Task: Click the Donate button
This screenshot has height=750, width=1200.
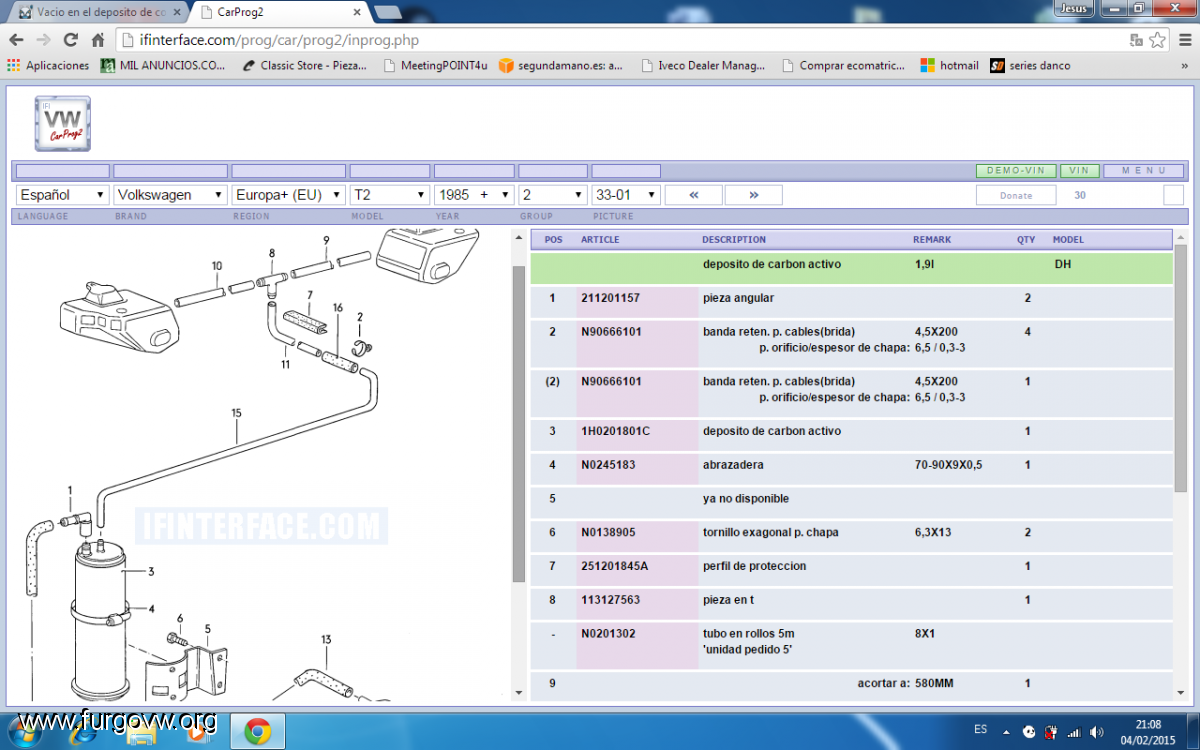Action: pyautogui.click(x=1015, y=196)
